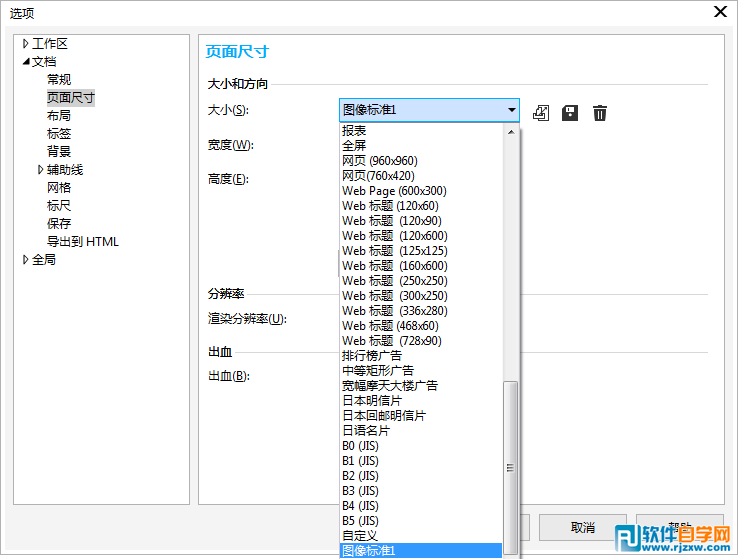738x559 pixels.
Task: Select highlighted 图像标准1 list entry
Action: point(421,551)
